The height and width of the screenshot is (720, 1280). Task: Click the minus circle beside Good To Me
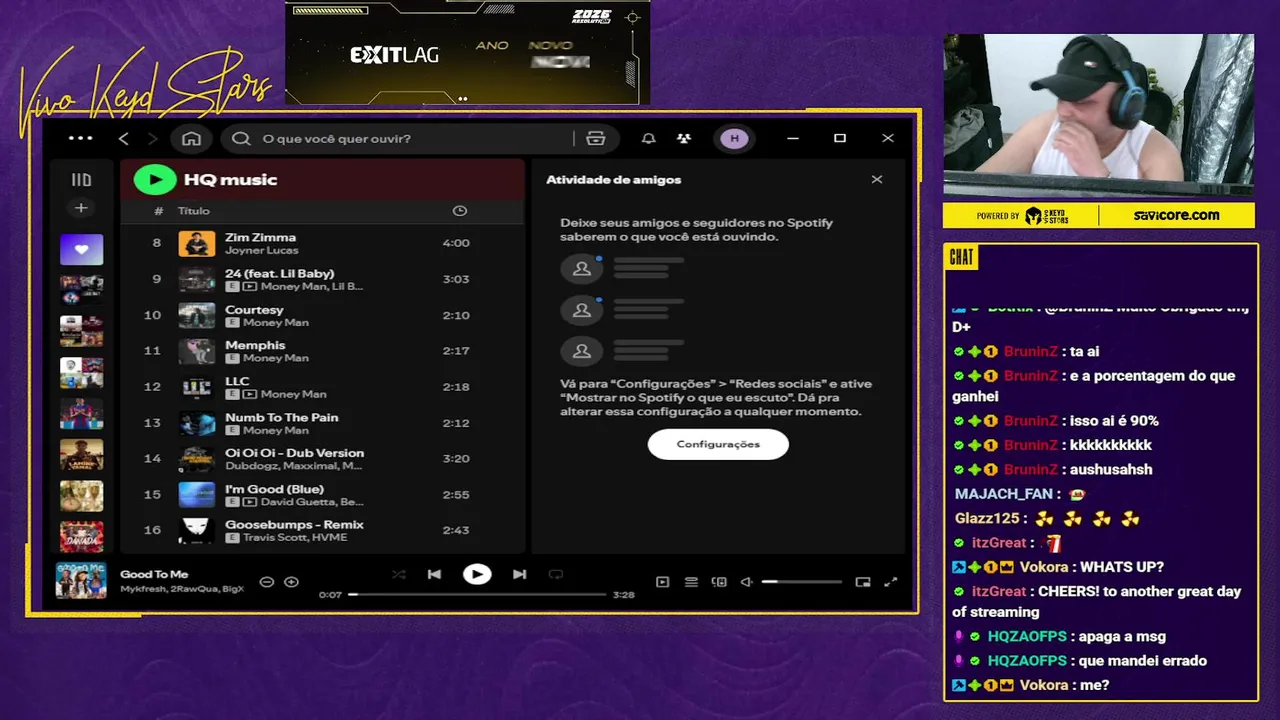[266, 582]
